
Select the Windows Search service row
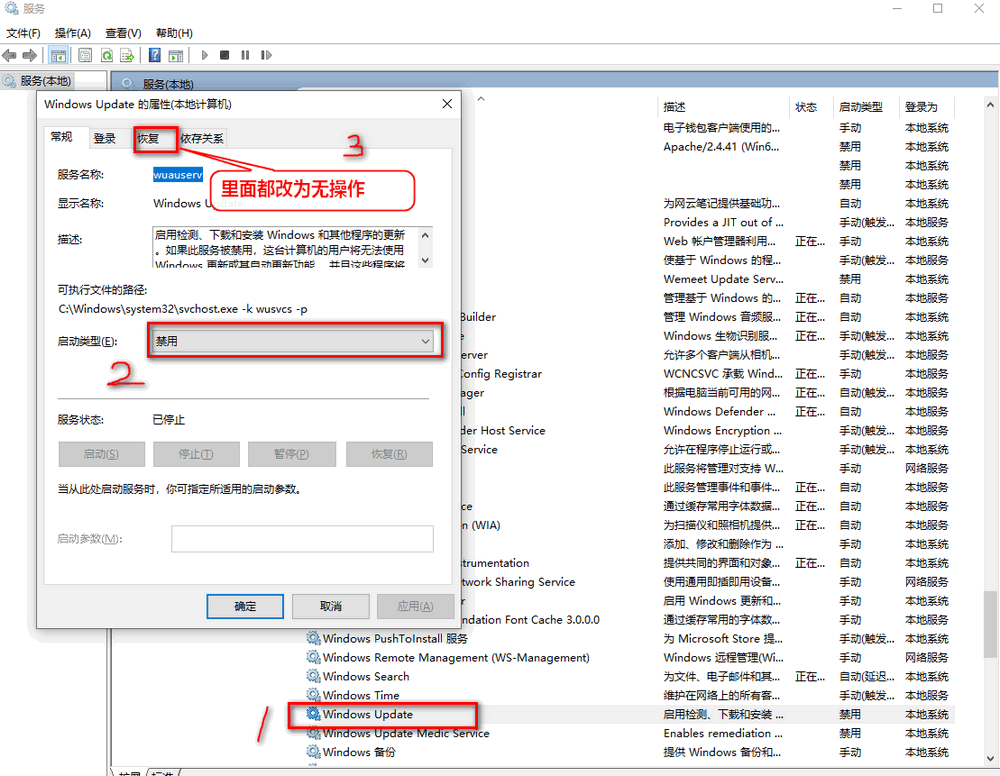coord(630,676)
